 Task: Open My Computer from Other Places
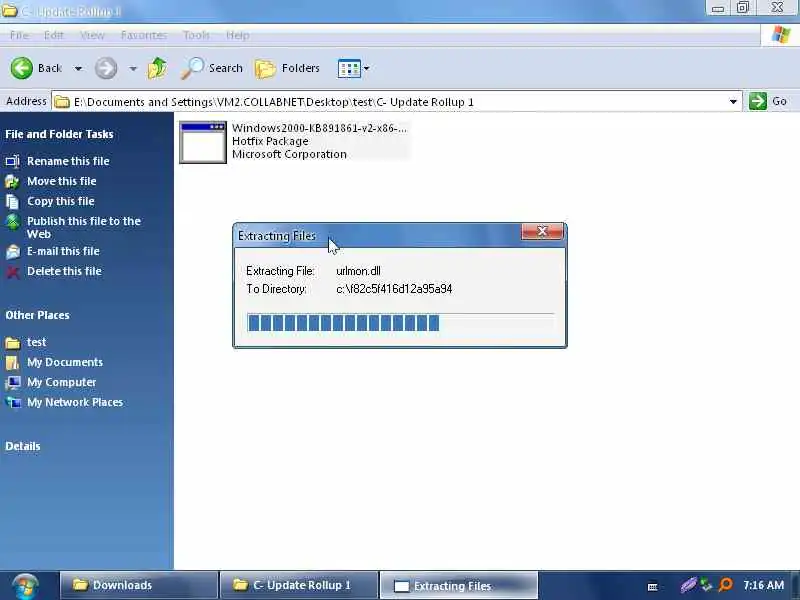pyautogui.click(x=61, y=382)
